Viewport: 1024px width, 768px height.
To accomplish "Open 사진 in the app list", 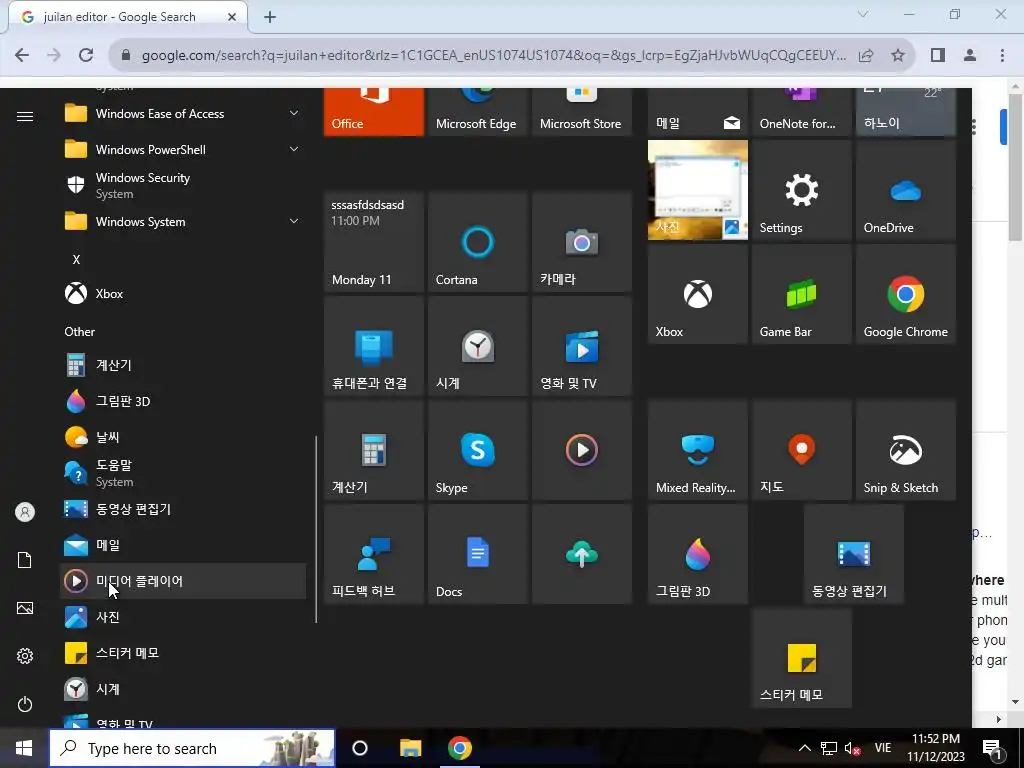I will [x=183, y=616].
